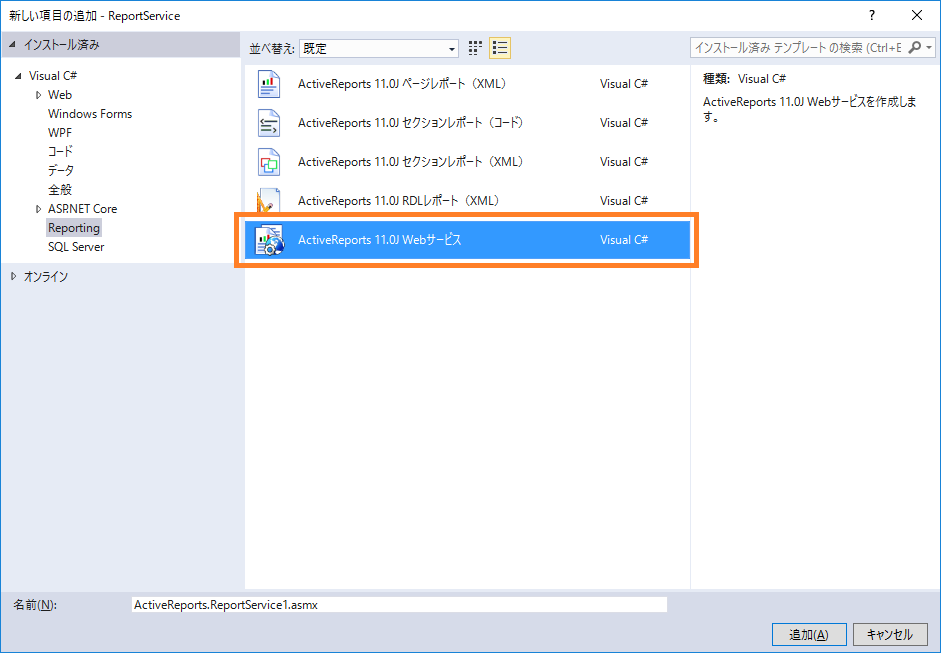Select the WPF category

click(59, 133)
